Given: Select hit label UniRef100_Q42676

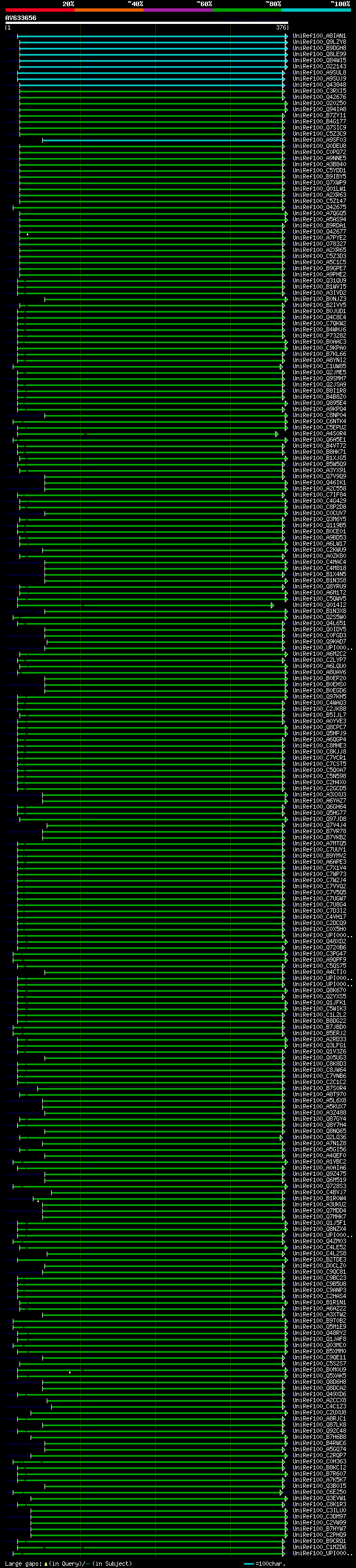Looking at the screenshot, I should tap(319, 97).
